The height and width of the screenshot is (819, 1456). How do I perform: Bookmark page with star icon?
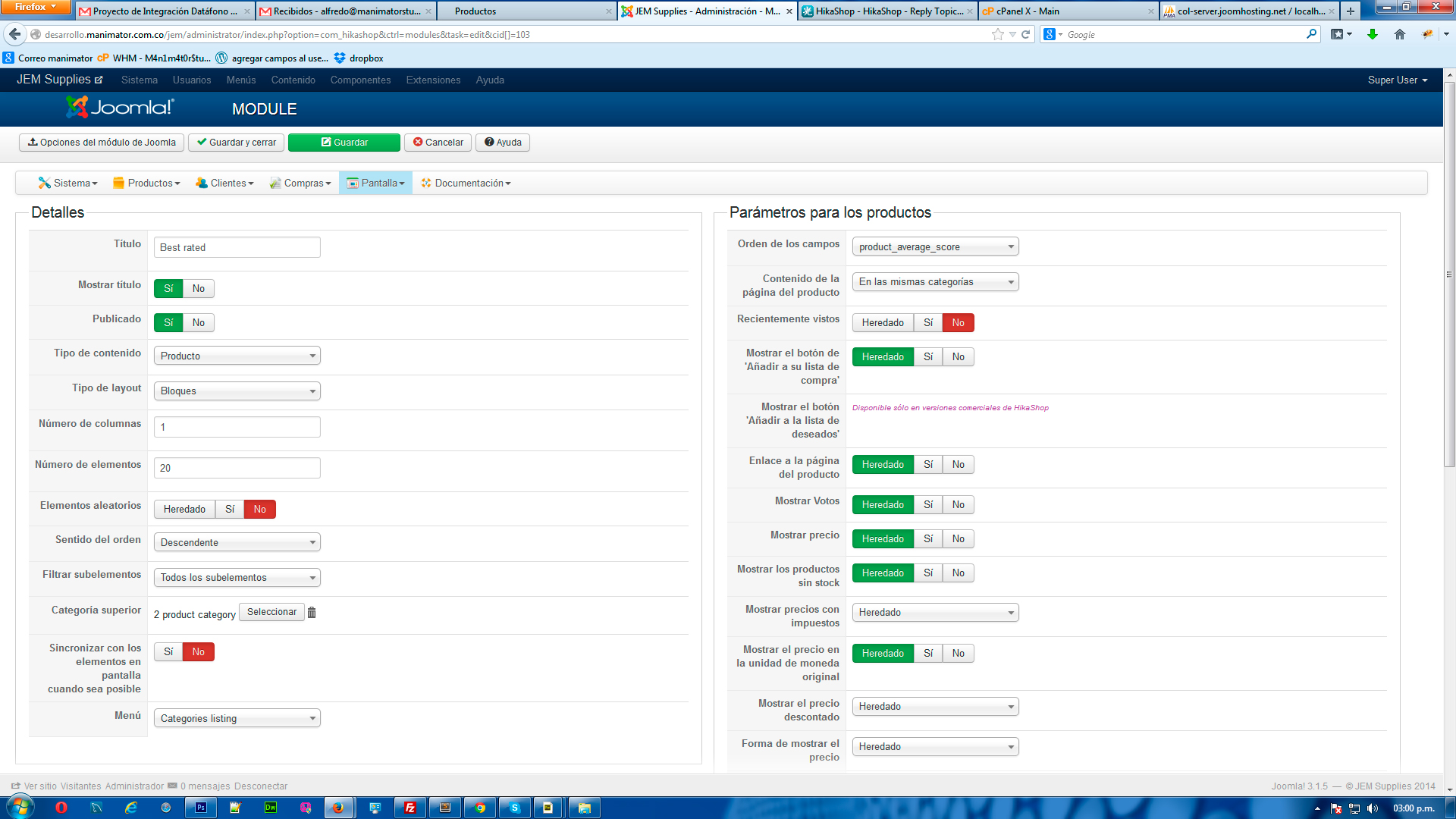997,34
